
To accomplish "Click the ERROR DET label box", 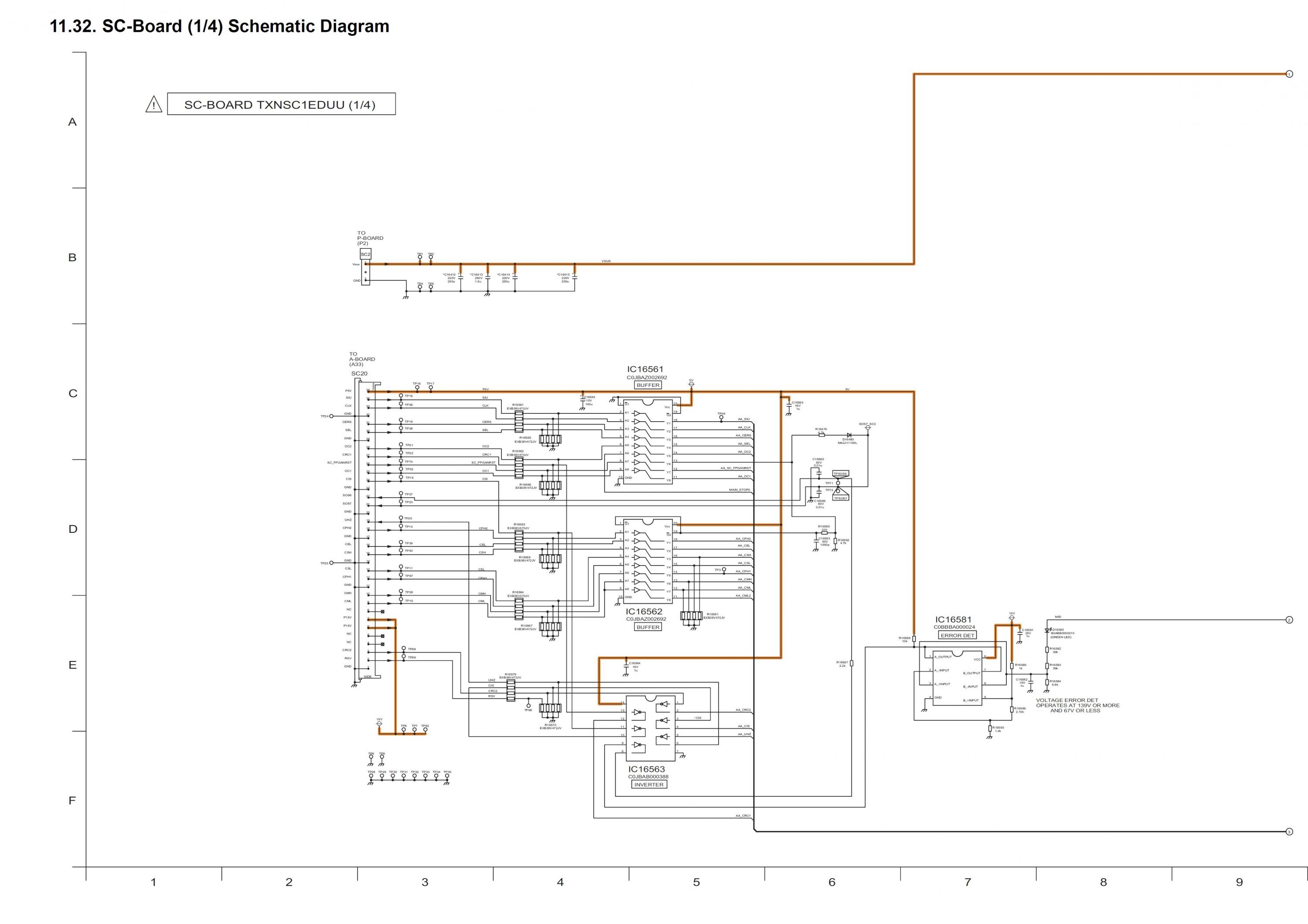I will [x=957, y=635].
